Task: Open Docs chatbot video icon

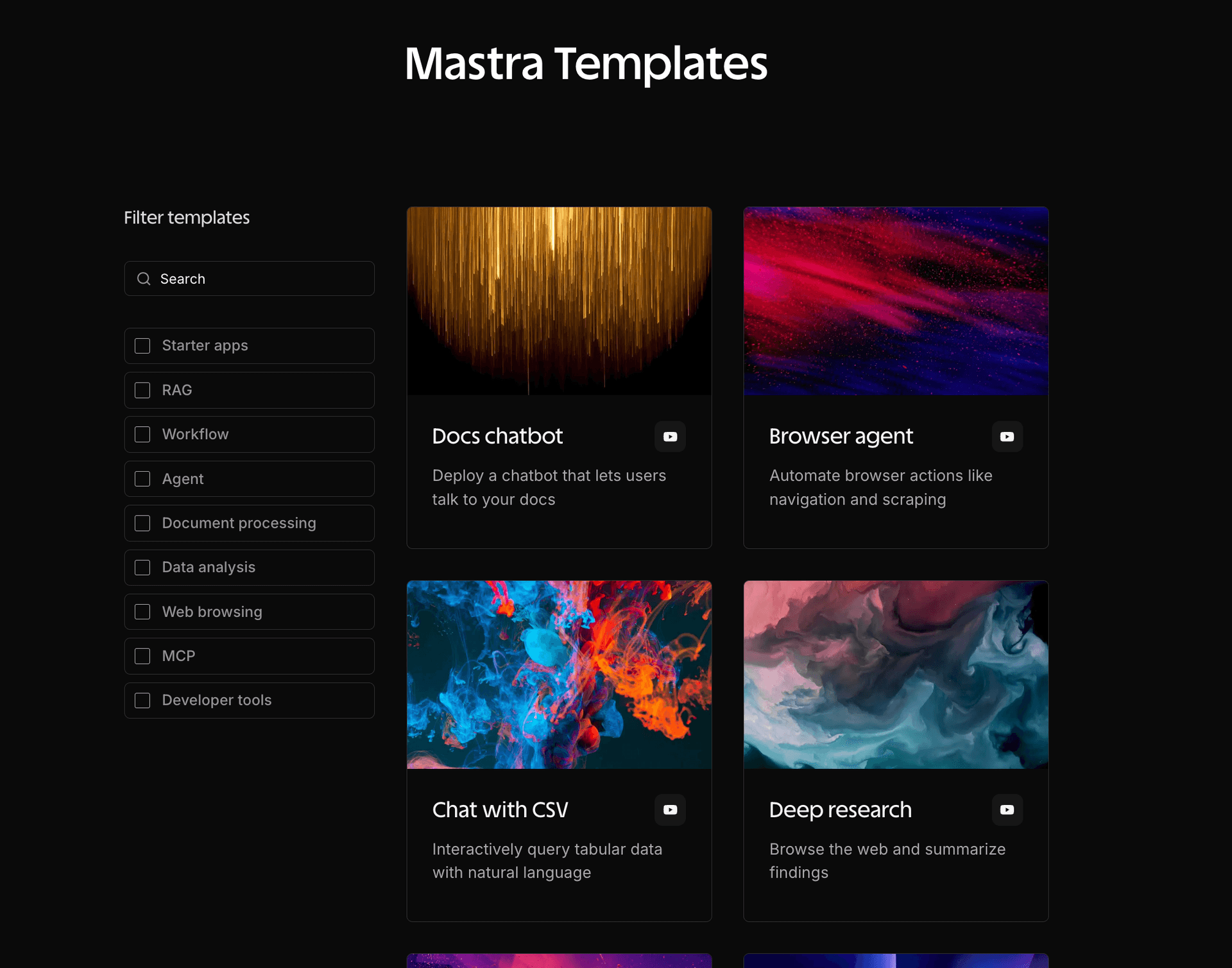Action: 670,436
